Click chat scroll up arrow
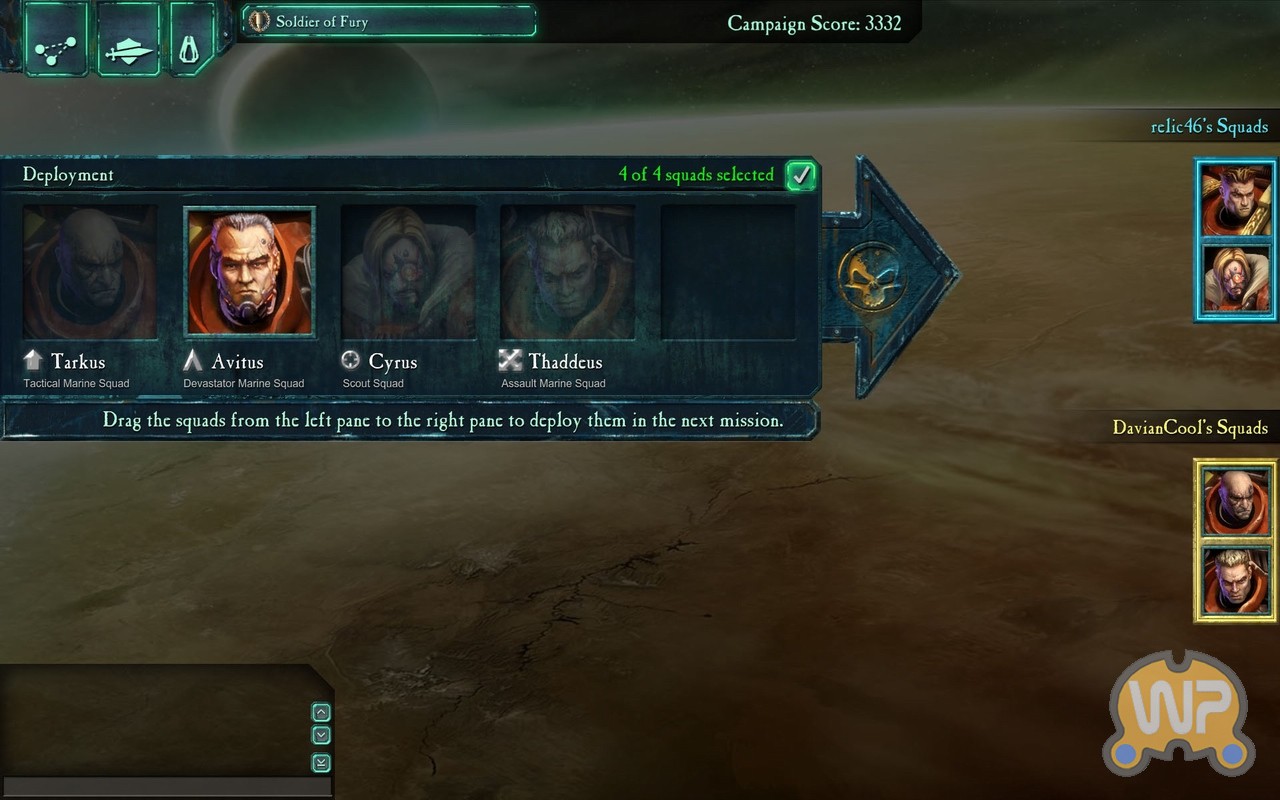1280x800 pixels. pyautogui.click(x=321, y=713)
